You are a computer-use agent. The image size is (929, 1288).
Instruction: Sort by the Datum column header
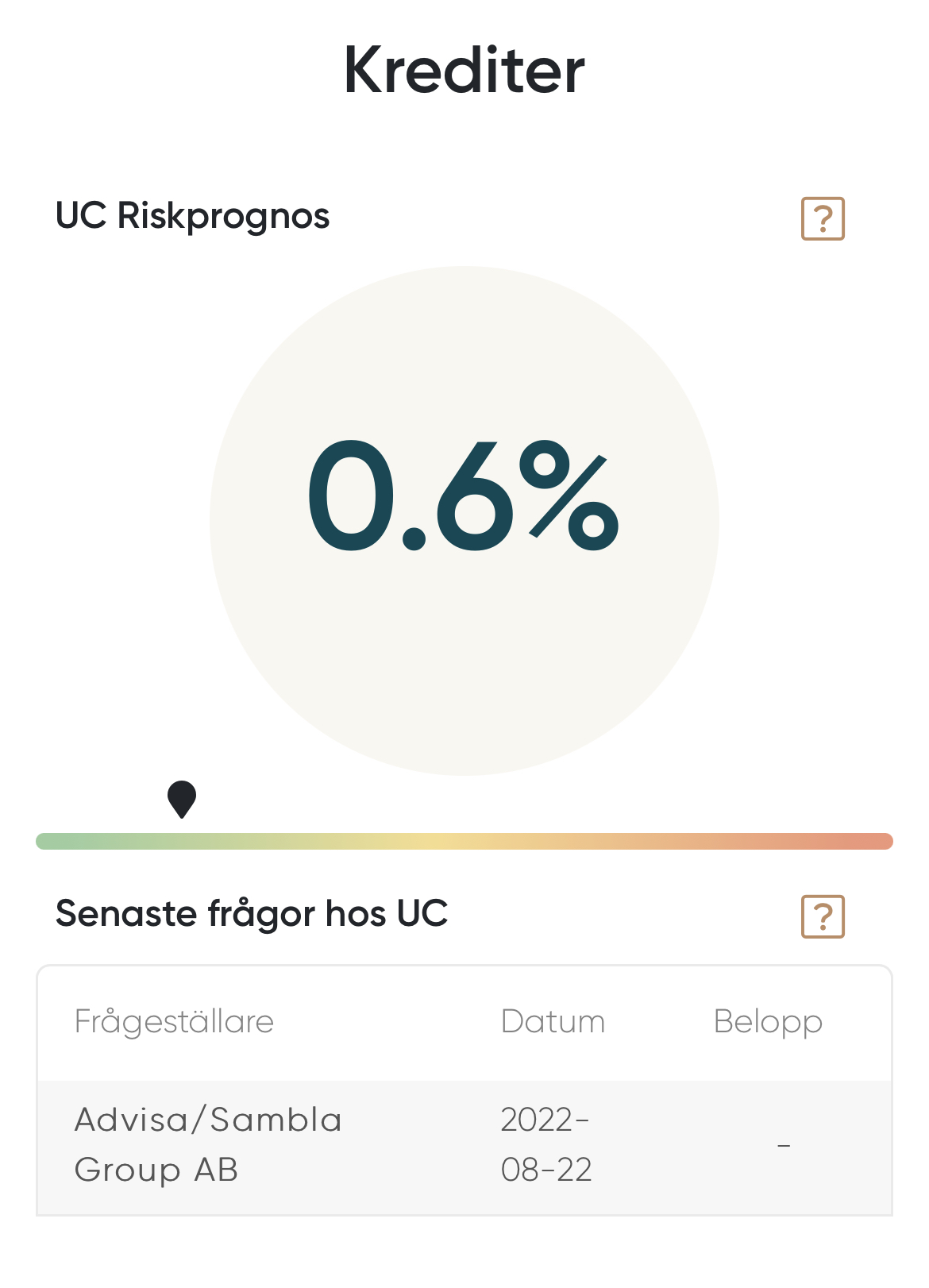click(553, 1021)
